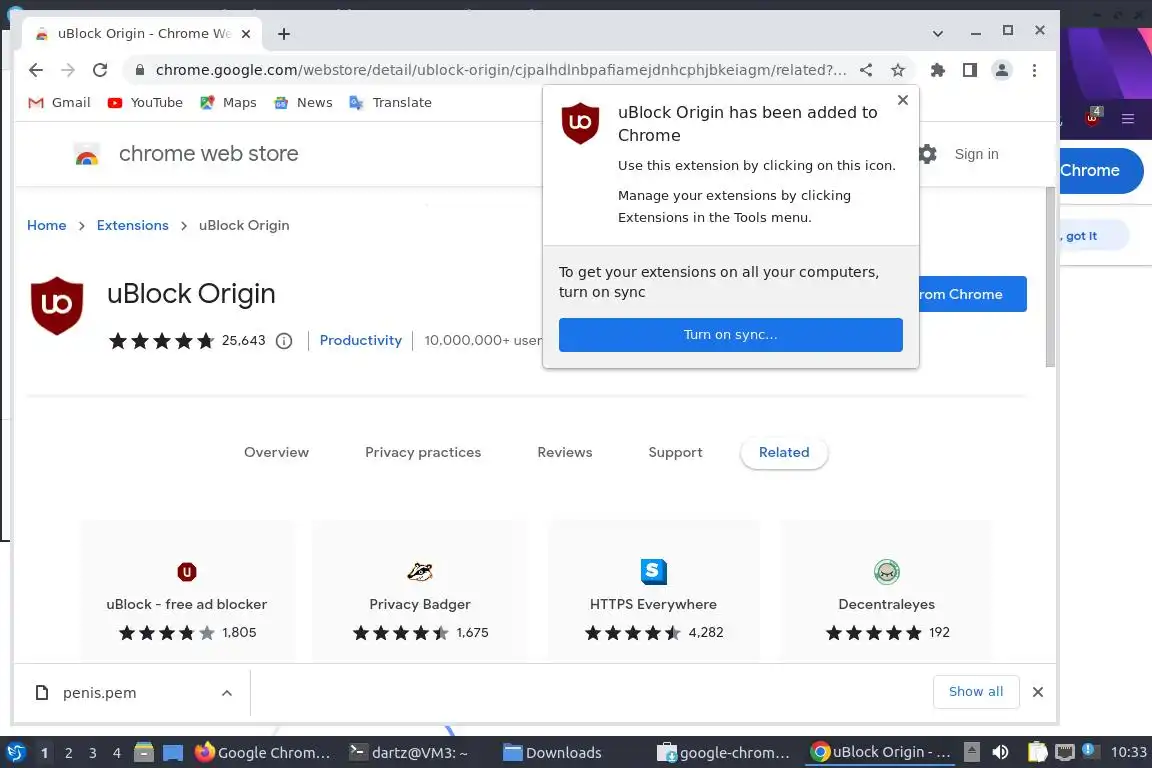Viewport: 1152px width, 768px height.
Task: Click Turn on sync button
Action: click(x=730, y=334)
